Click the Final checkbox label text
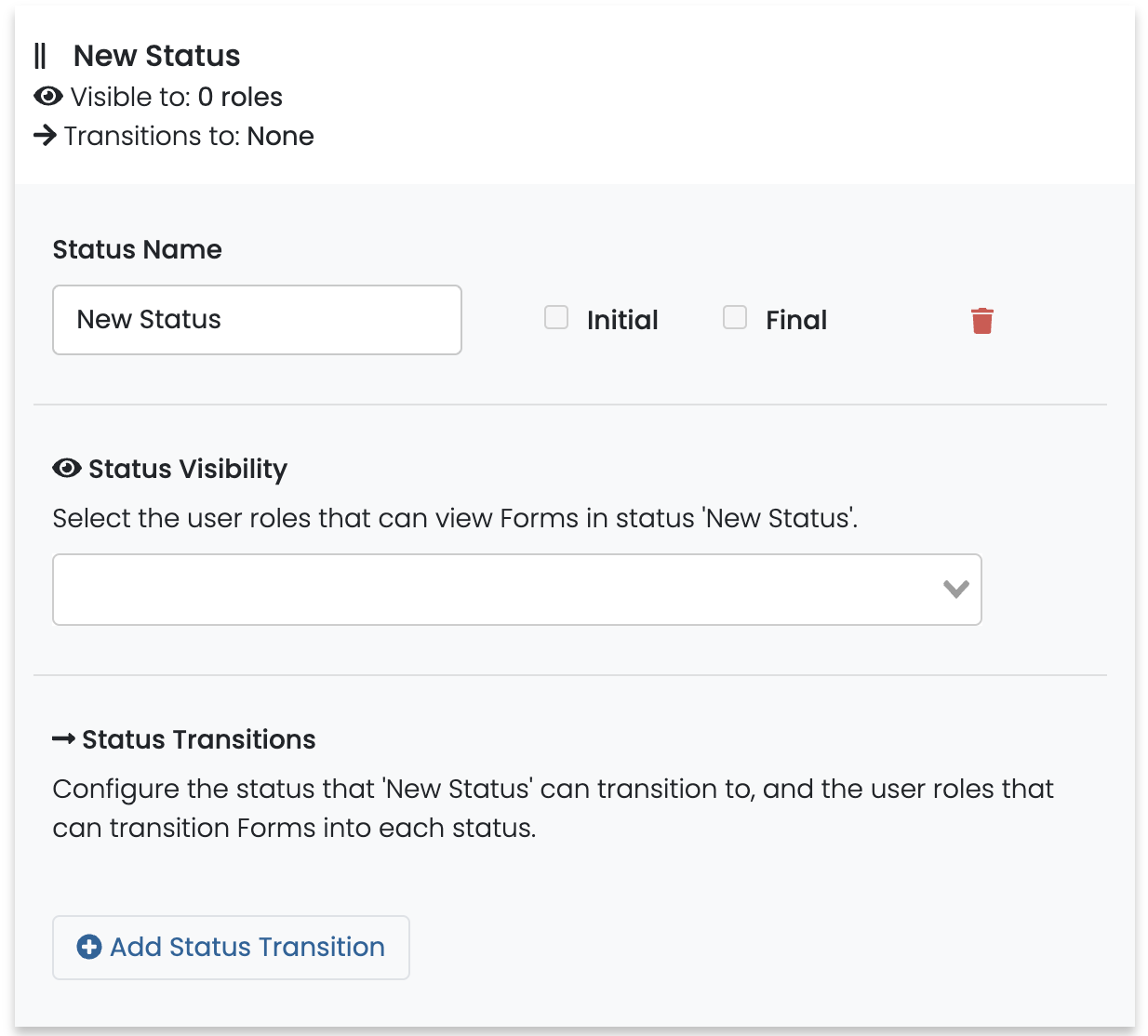Viewport: 1148px width, 1036px height. click(796, 320)
